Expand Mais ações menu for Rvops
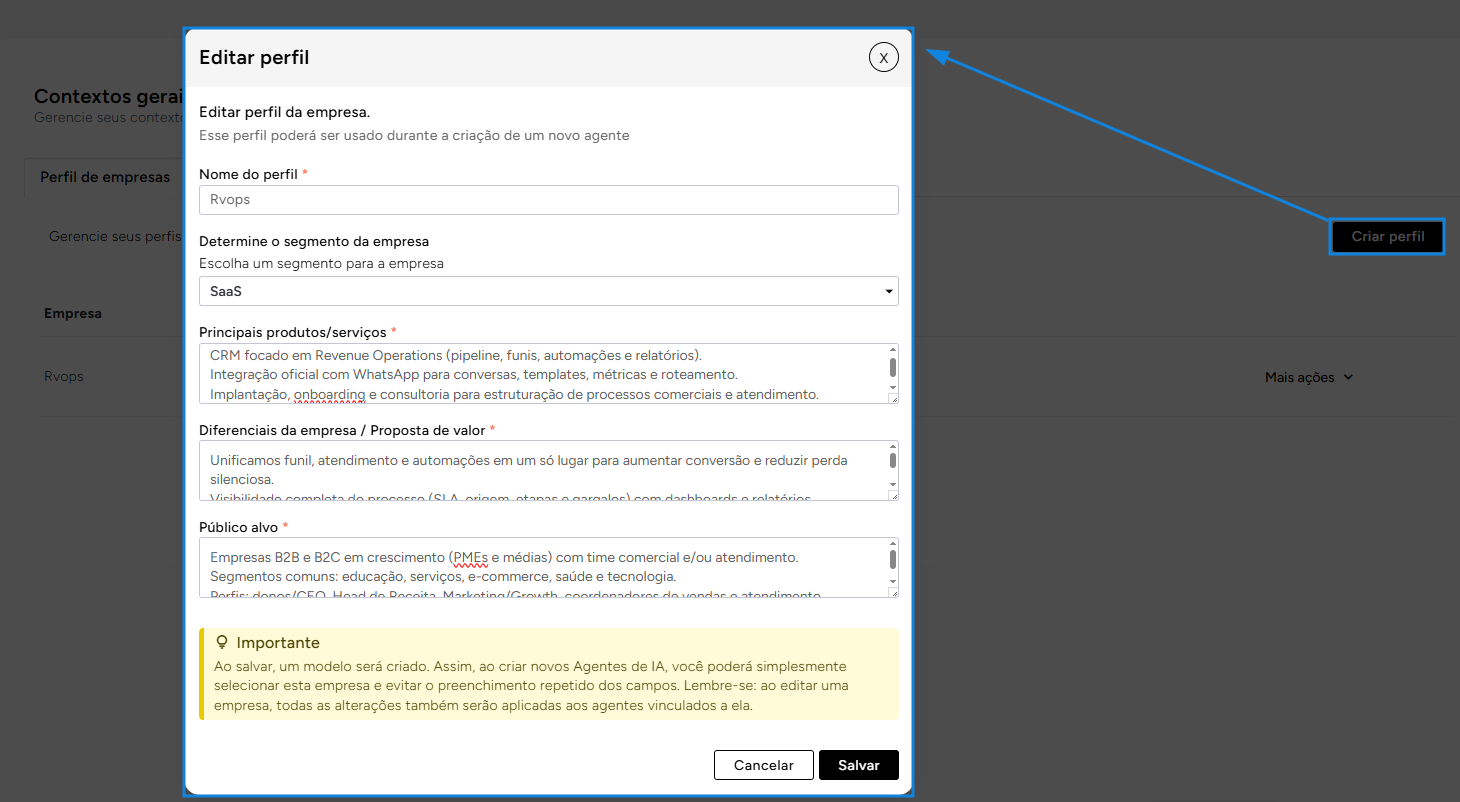This screenshot has width=1460, height=802. coord(1308,377)
